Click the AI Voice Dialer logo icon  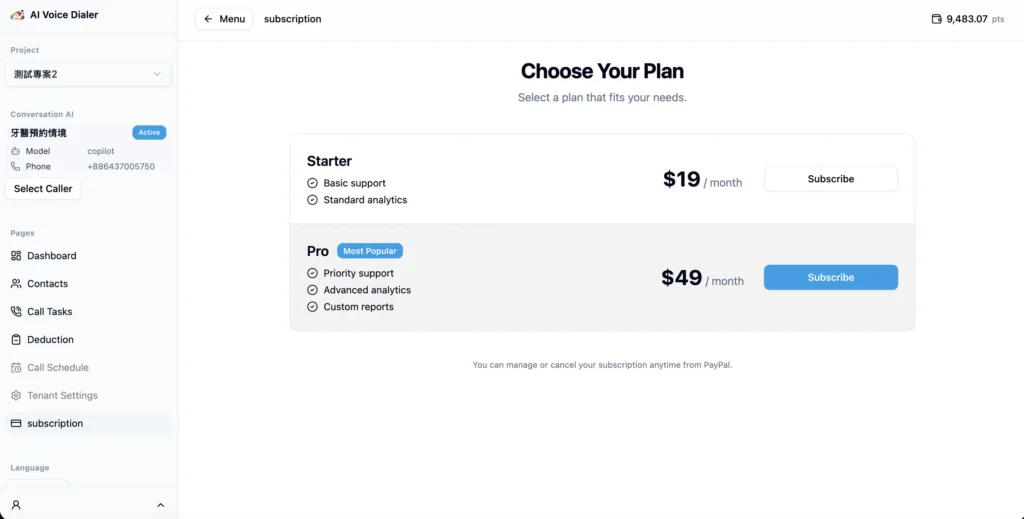tap(17, 15)
